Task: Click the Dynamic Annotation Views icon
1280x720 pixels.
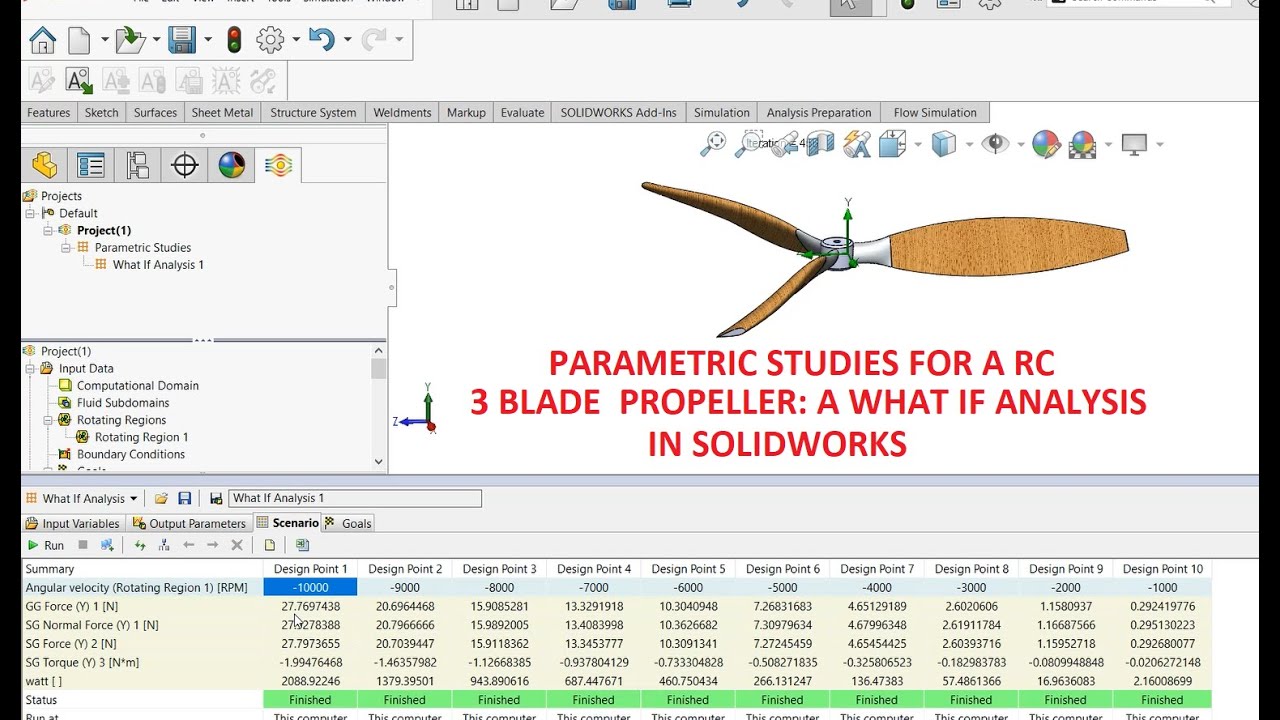Action: pyautogui.click(x=857, y=144)
